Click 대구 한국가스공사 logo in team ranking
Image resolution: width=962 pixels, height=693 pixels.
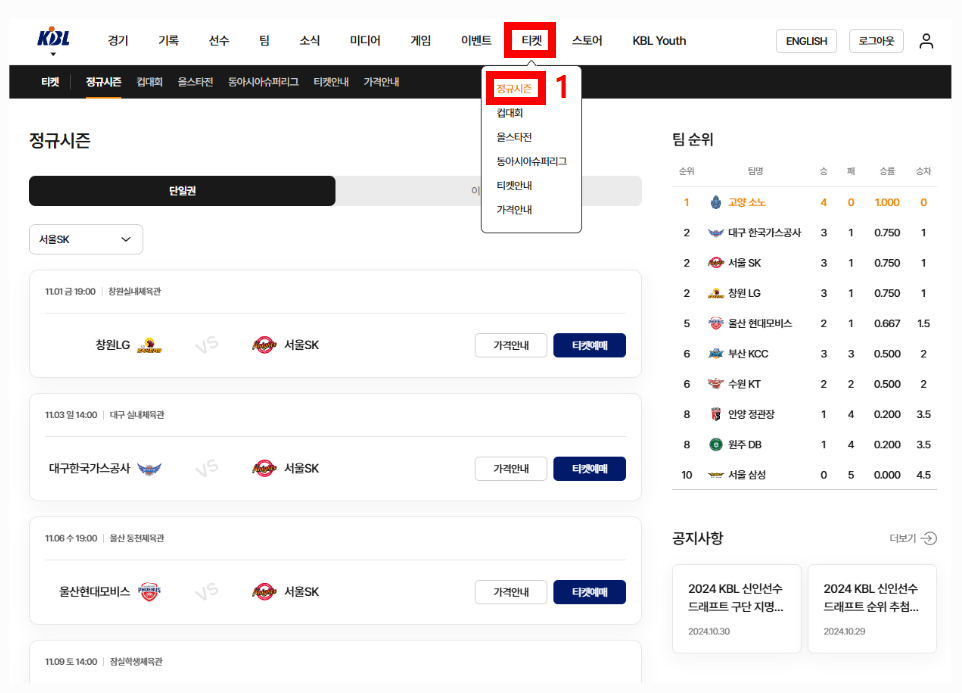pos(715,232)
